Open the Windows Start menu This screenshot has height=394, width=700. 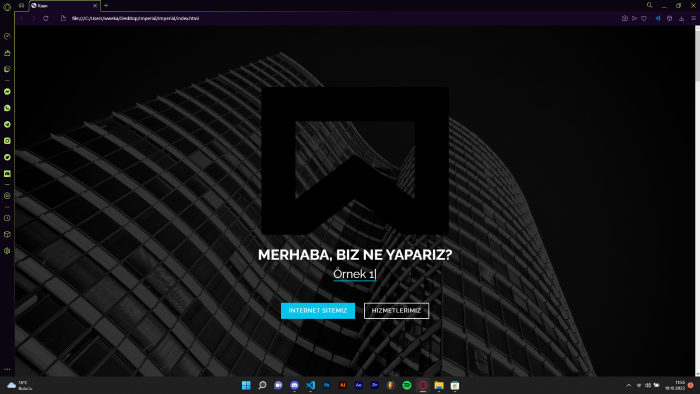(246, 385)
